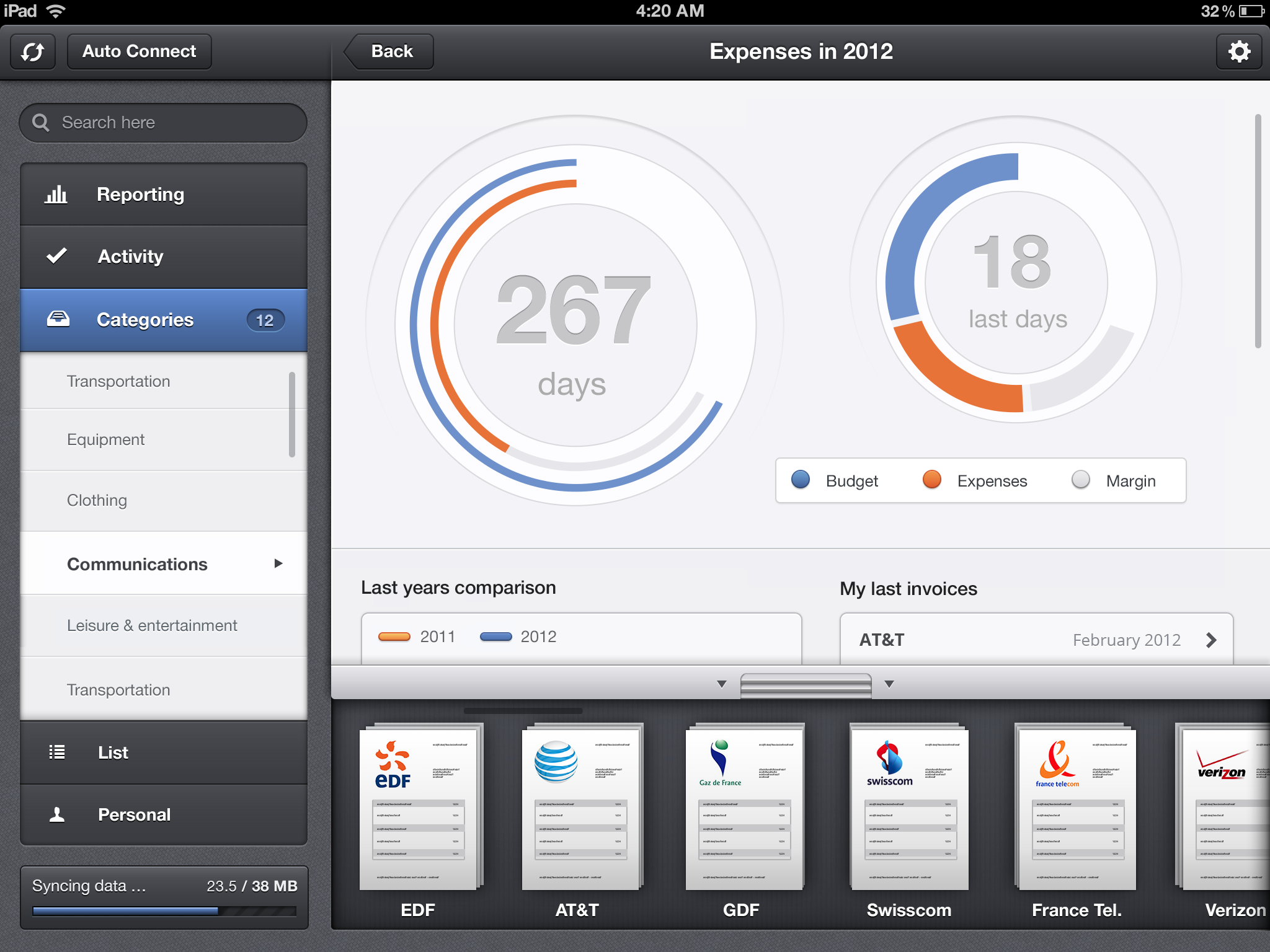Open the Swisscom invoice thumbnail
Screen dimensions: 1270x952
point(909,808)
